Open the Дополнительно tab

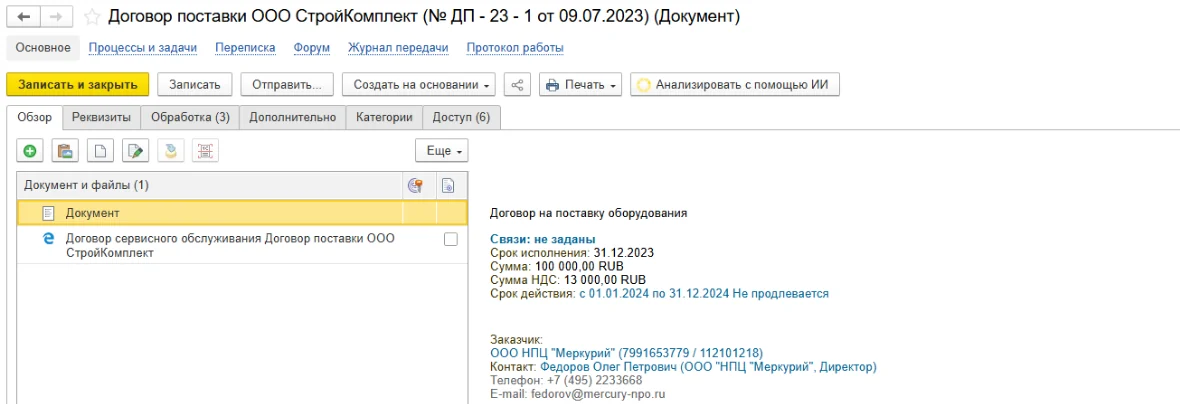[x=293, y=117]
